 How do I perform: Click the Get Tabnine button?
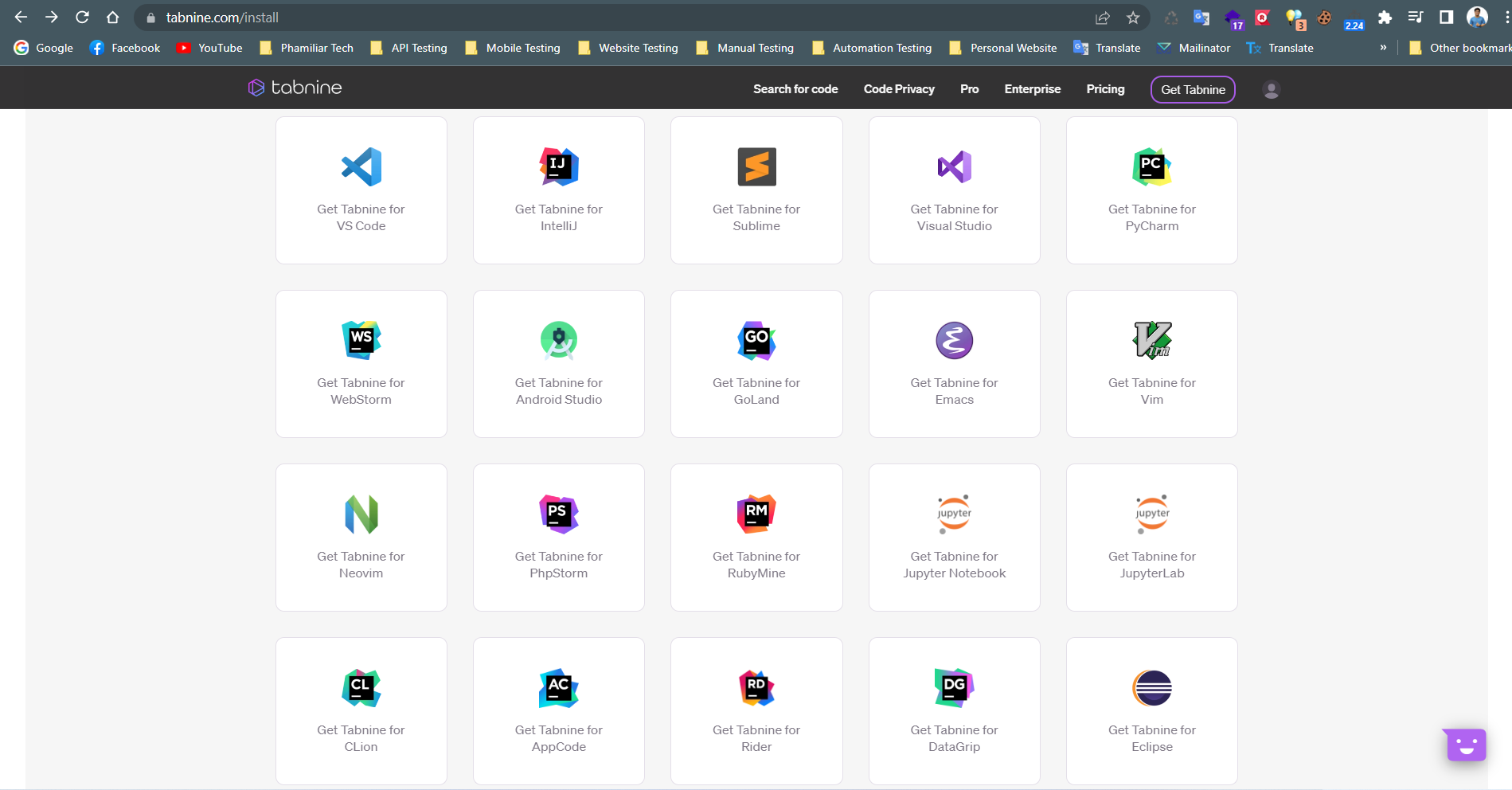(x=1193, y=90)
